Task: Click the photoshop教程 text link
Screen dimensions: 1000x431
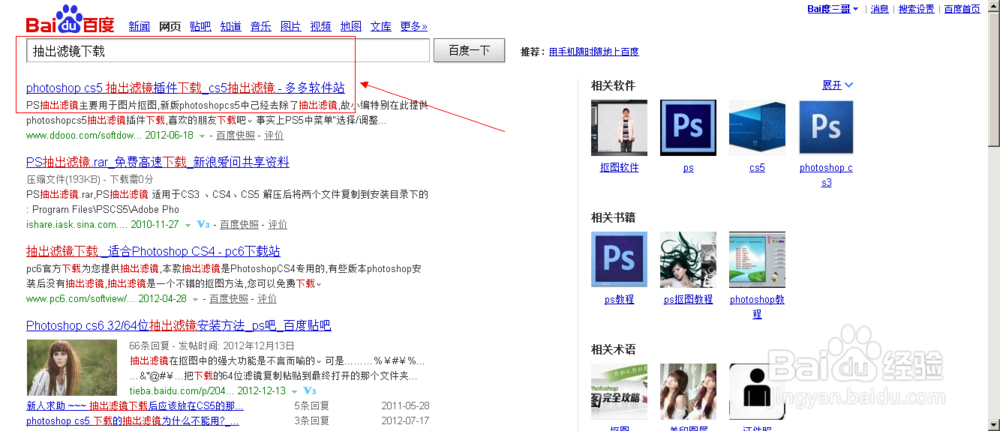Action: [x=756, y=307]
